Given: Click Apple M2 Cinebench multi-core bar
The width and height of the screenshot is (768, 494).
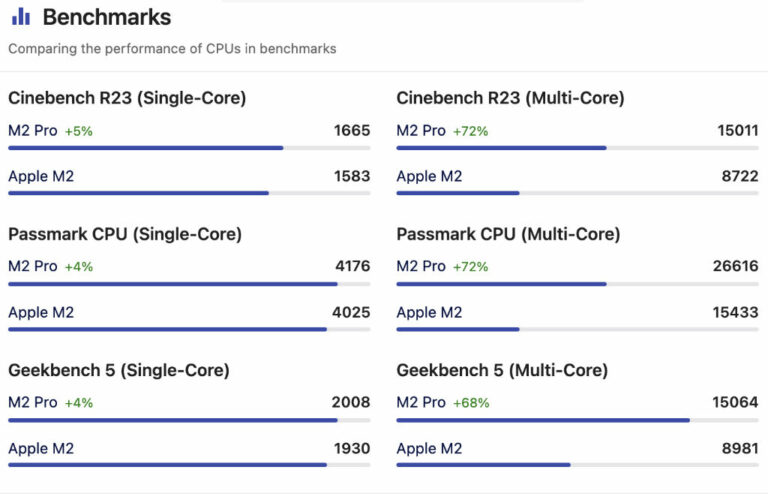Looking at the screenshot, I should tap(458, 193).
